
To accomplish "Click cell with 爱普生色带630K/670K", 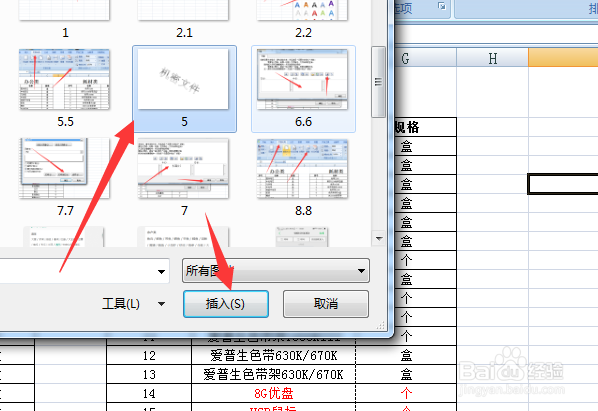I will click(x=273, y=355).
